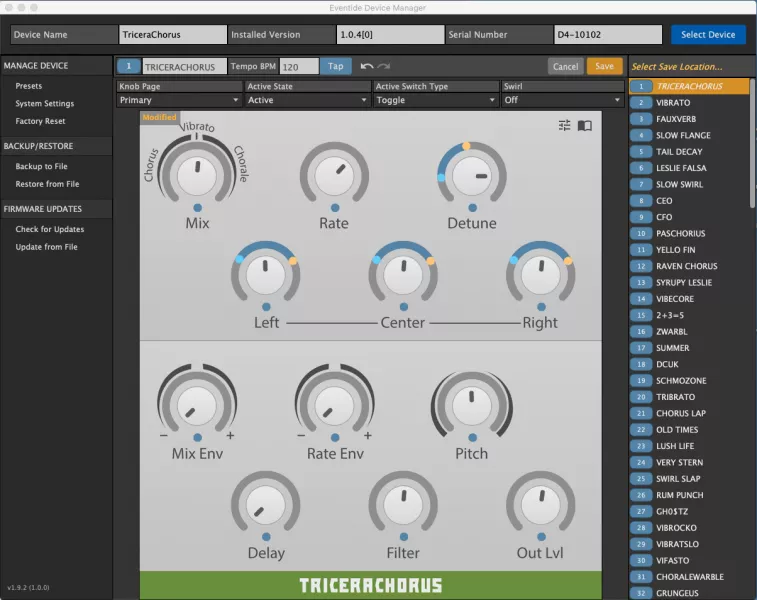Choose Restore from File
The image size is (757, 600).
(x=47, y=184)
